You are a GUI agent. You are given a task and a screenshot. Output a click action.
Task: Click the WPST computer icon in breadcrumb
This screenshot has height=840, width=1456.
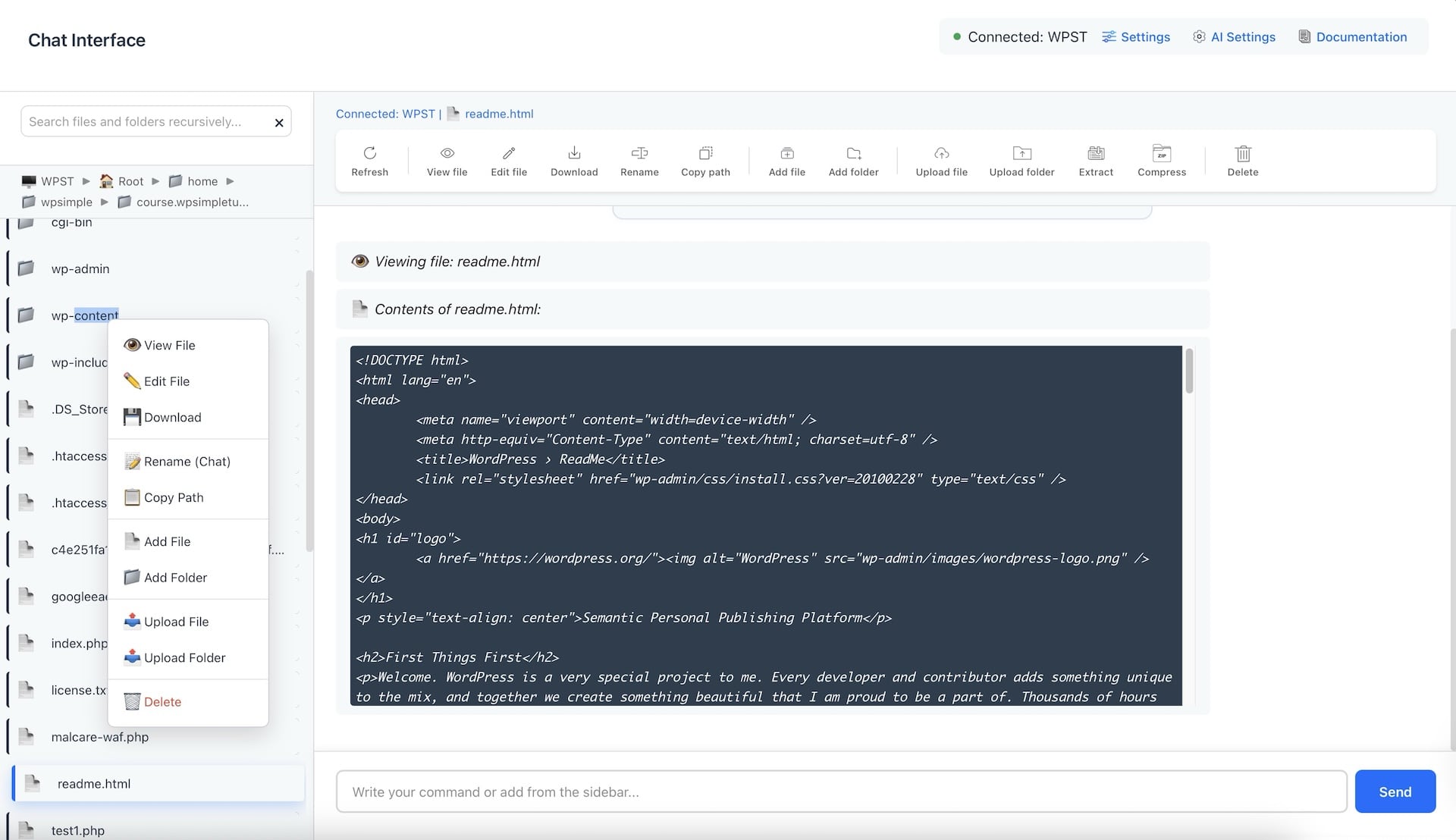(x=29, y=181)
